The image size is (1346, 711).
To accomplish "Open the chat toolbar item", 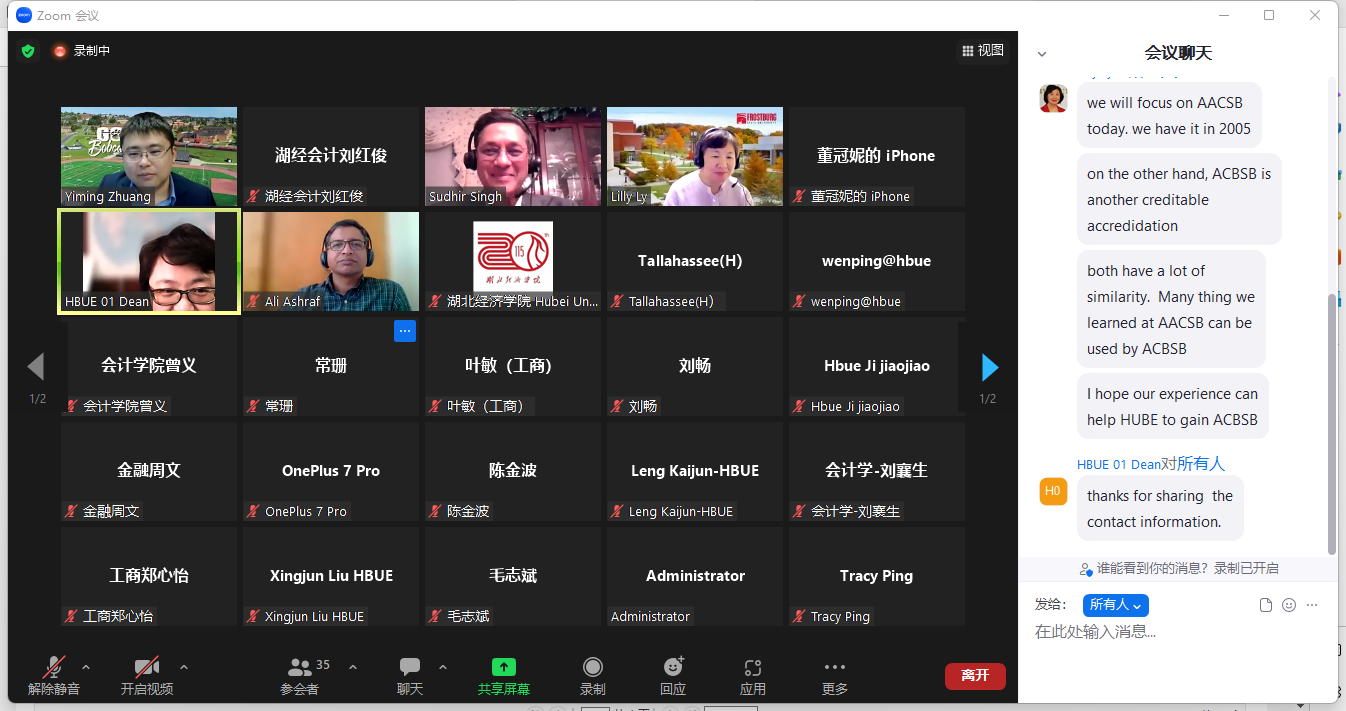I will tap(410, 668).
